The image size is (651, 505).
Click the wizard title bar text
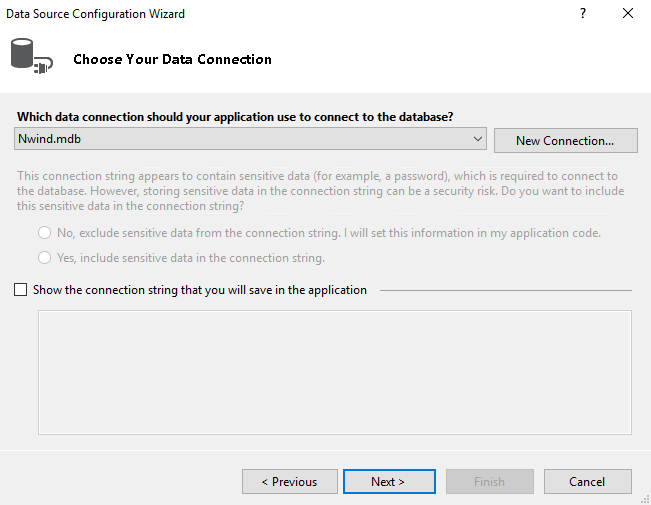tap(94, 14)
